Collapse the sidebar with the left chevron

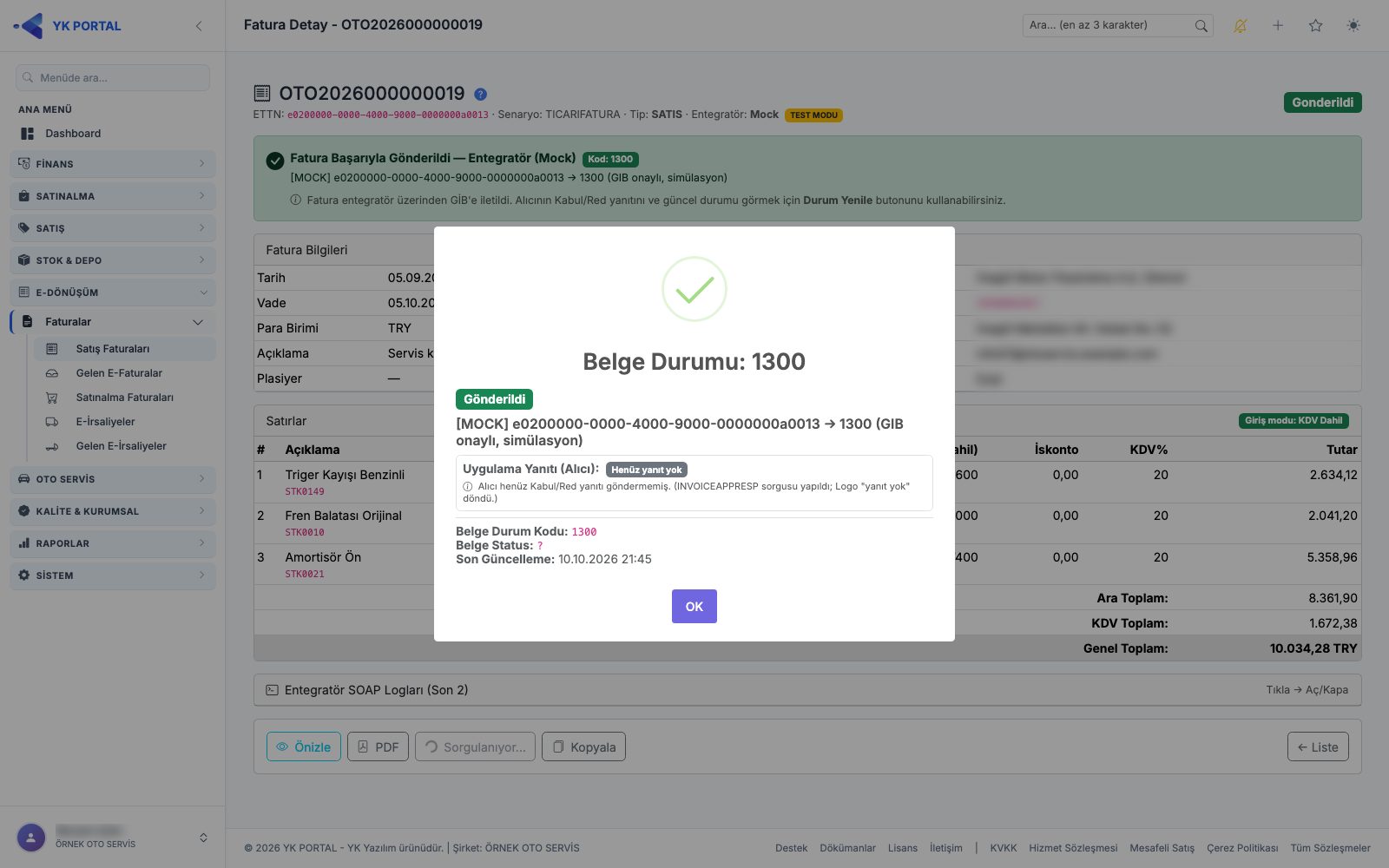point(199,26)
